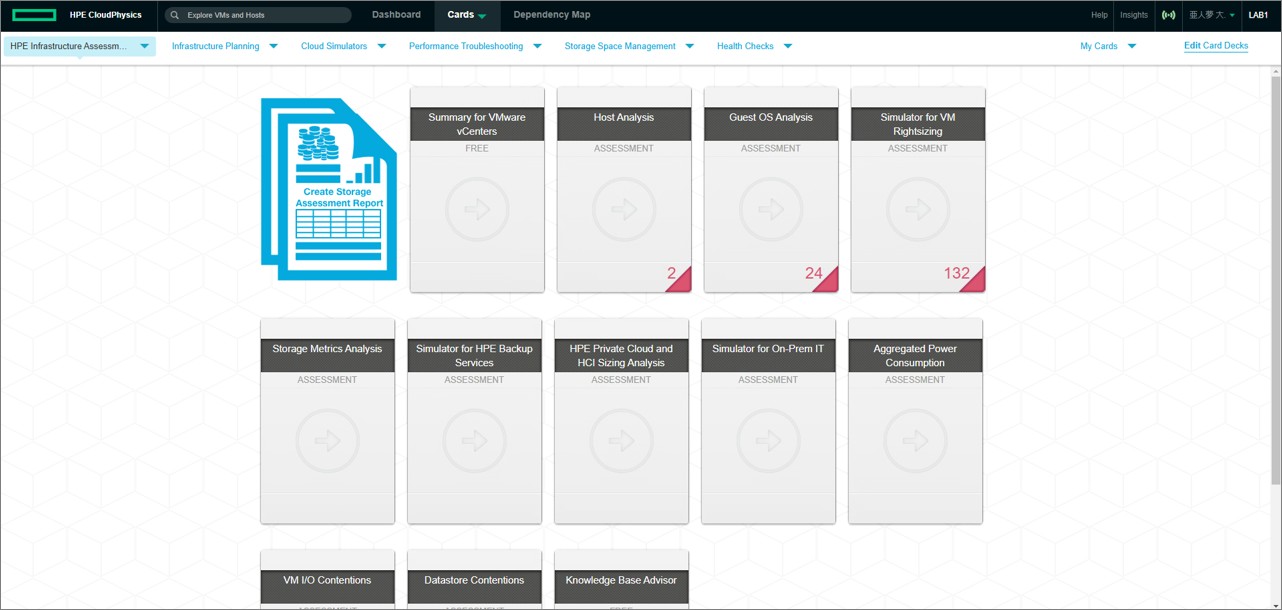Expand the Cloud Simulators dropdown
Image resolution: width=1282 pixels, height=610 pixels.
[x=381, y=46]
